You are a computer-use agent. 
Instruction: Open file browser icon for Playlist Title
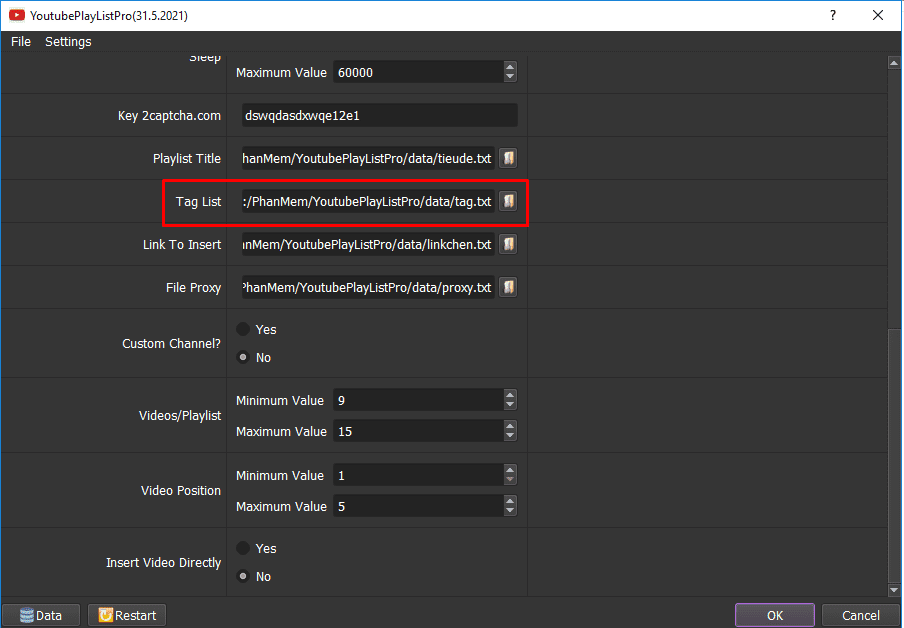pos(508,158)
